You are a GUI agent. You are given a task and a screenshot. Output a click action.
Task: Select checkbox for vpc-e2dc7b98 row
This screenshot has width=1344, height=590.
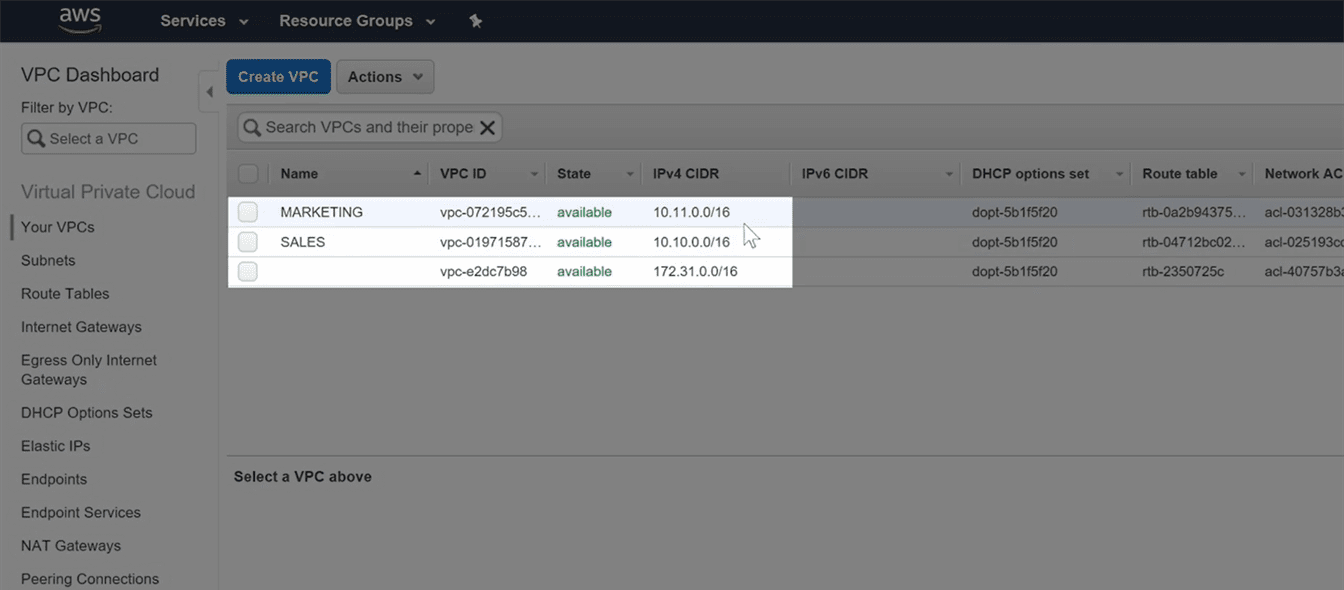pyautogui.click(x=248, y=272)
